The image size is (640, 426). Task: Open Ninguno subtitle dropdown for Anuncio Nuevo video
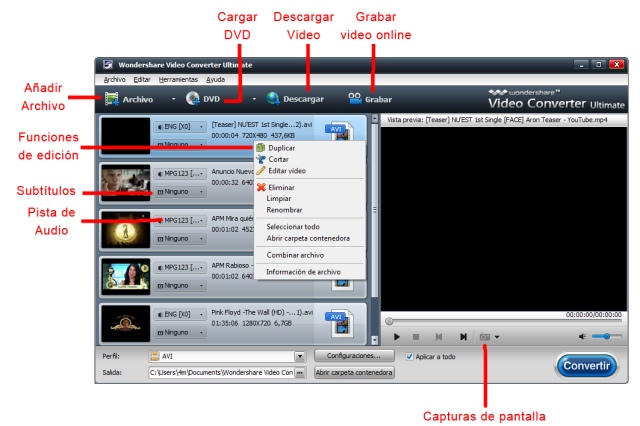pyautogui.click(x=180, y=191)
